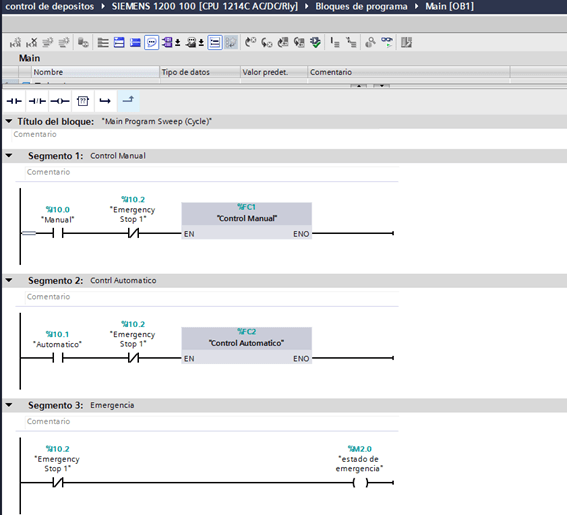Click the call structure branch icon
This screenshot has width=567, height=515.
click(351, 43)
